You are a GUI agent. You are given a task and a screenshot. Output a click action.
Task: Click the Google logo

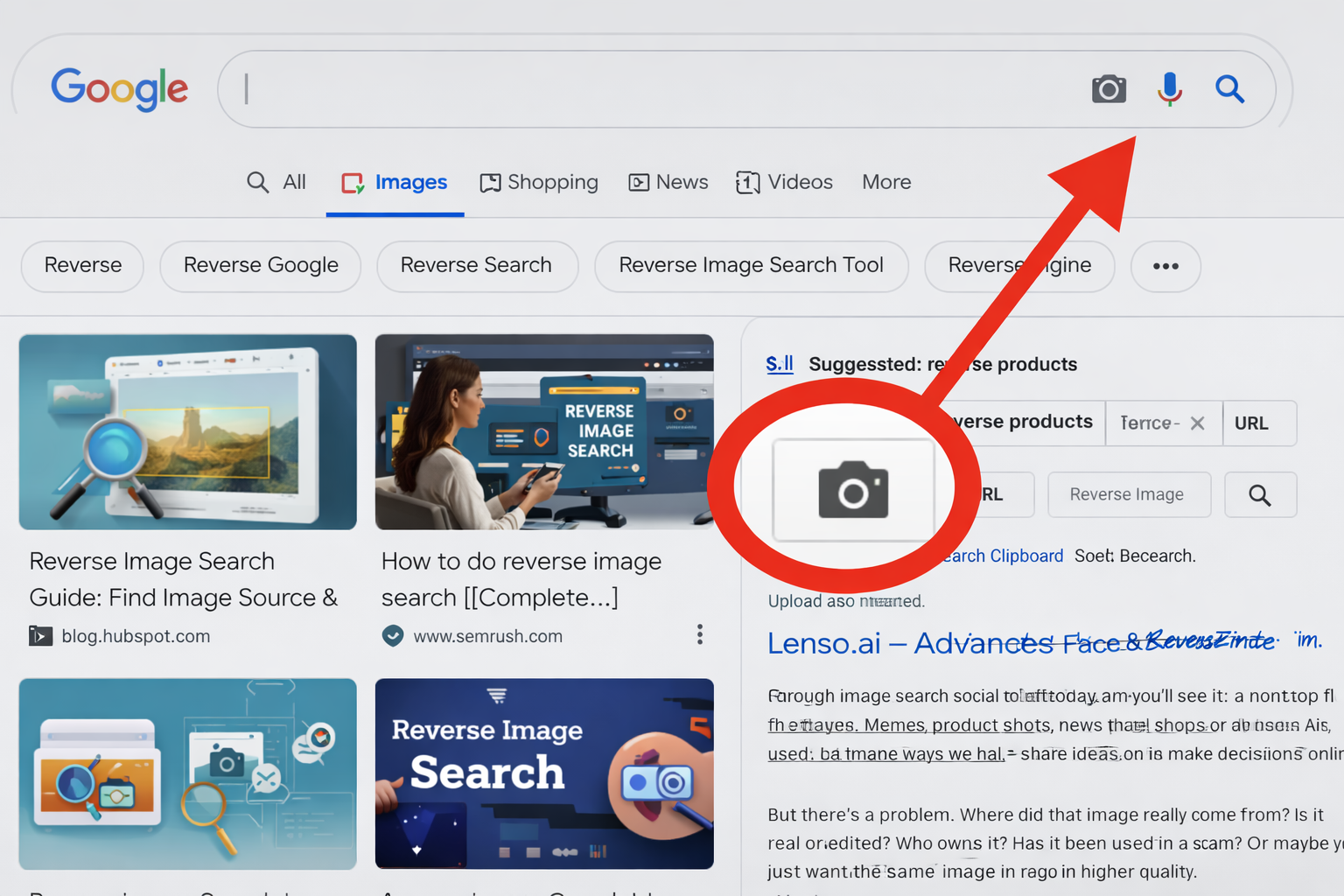pyautogui.click(x=120, y=88)
